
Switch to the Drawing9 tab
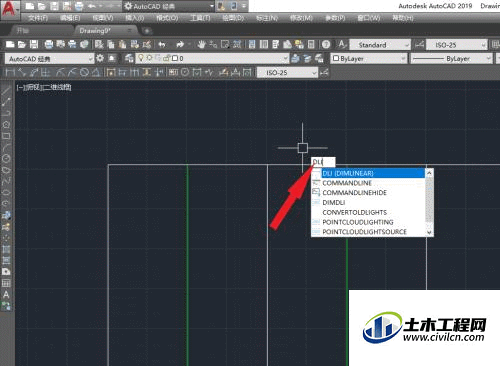95,31
